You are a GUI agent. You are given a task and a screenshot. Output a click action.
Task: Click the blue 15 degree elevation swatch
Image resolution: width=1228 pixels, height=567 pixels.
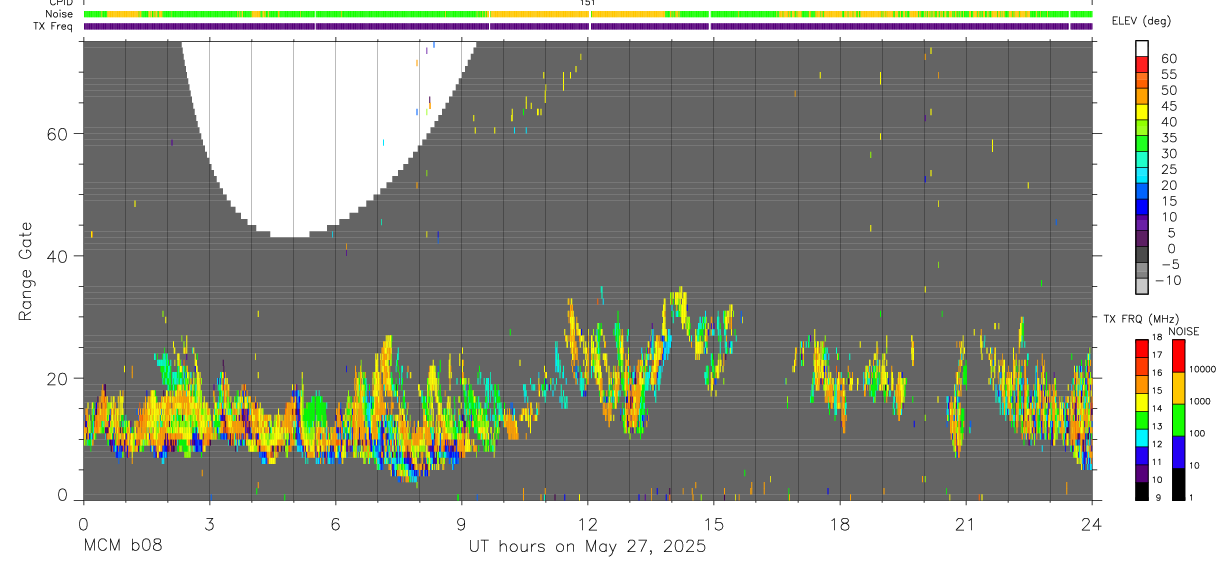click(1142, 208)
